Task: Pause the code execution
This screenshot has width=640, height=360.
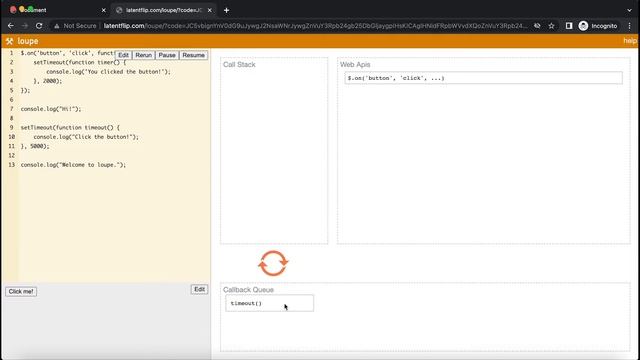Action: (167, 55)
